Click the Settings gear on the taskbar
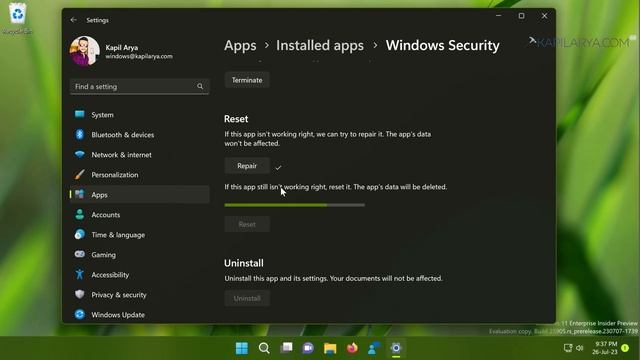Viewport: 640px width, 360px height. click(x=396, y=348)
